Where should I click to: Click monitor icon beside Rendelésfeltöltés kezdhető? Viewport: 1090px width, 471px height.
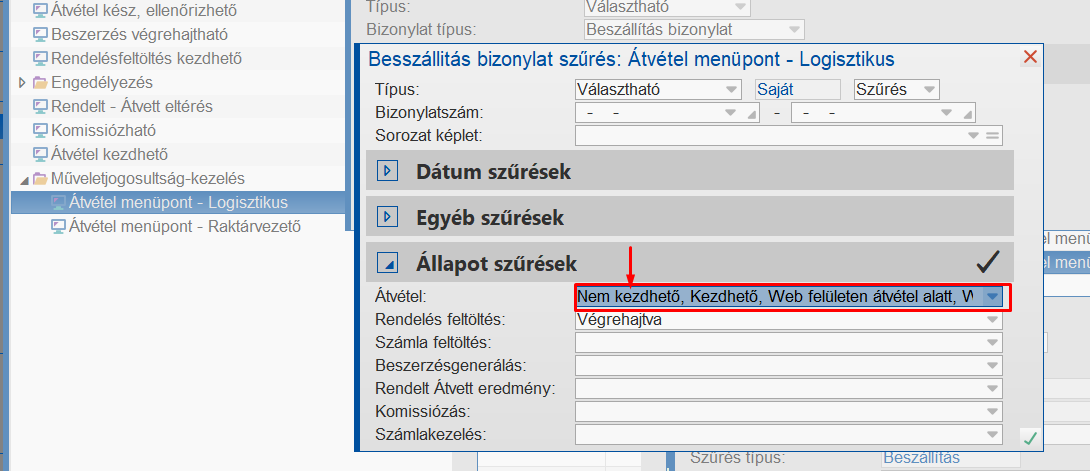coord(40,58)
